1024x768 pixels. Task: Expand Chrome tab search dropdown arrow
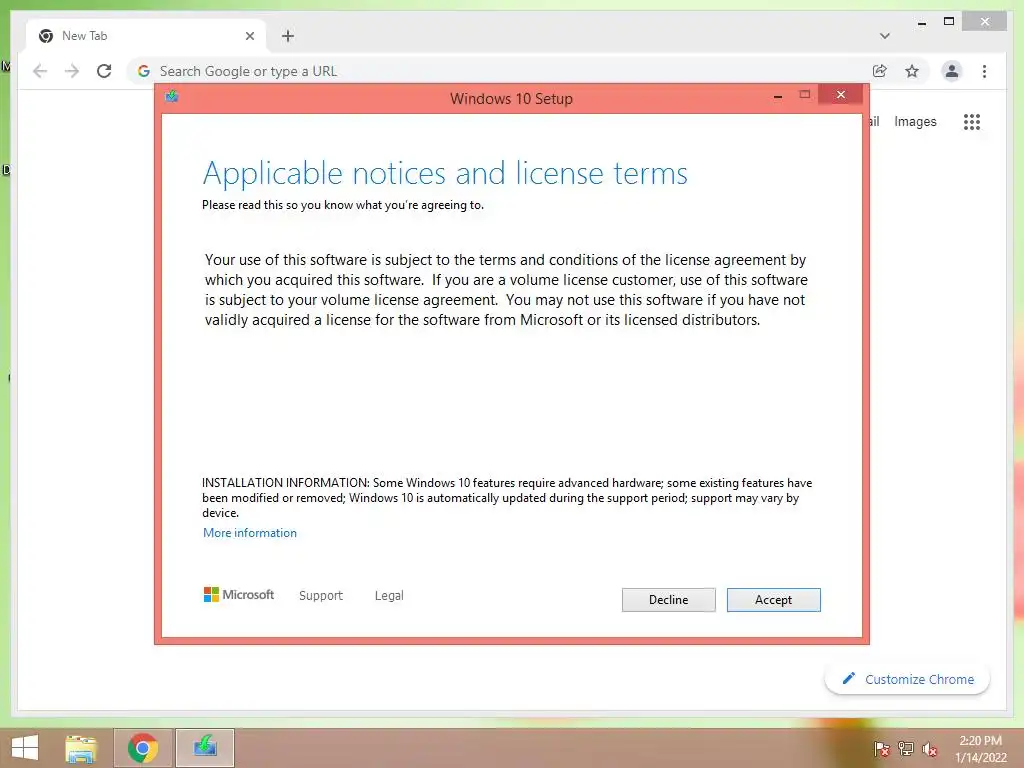click(x=884, y=36)
